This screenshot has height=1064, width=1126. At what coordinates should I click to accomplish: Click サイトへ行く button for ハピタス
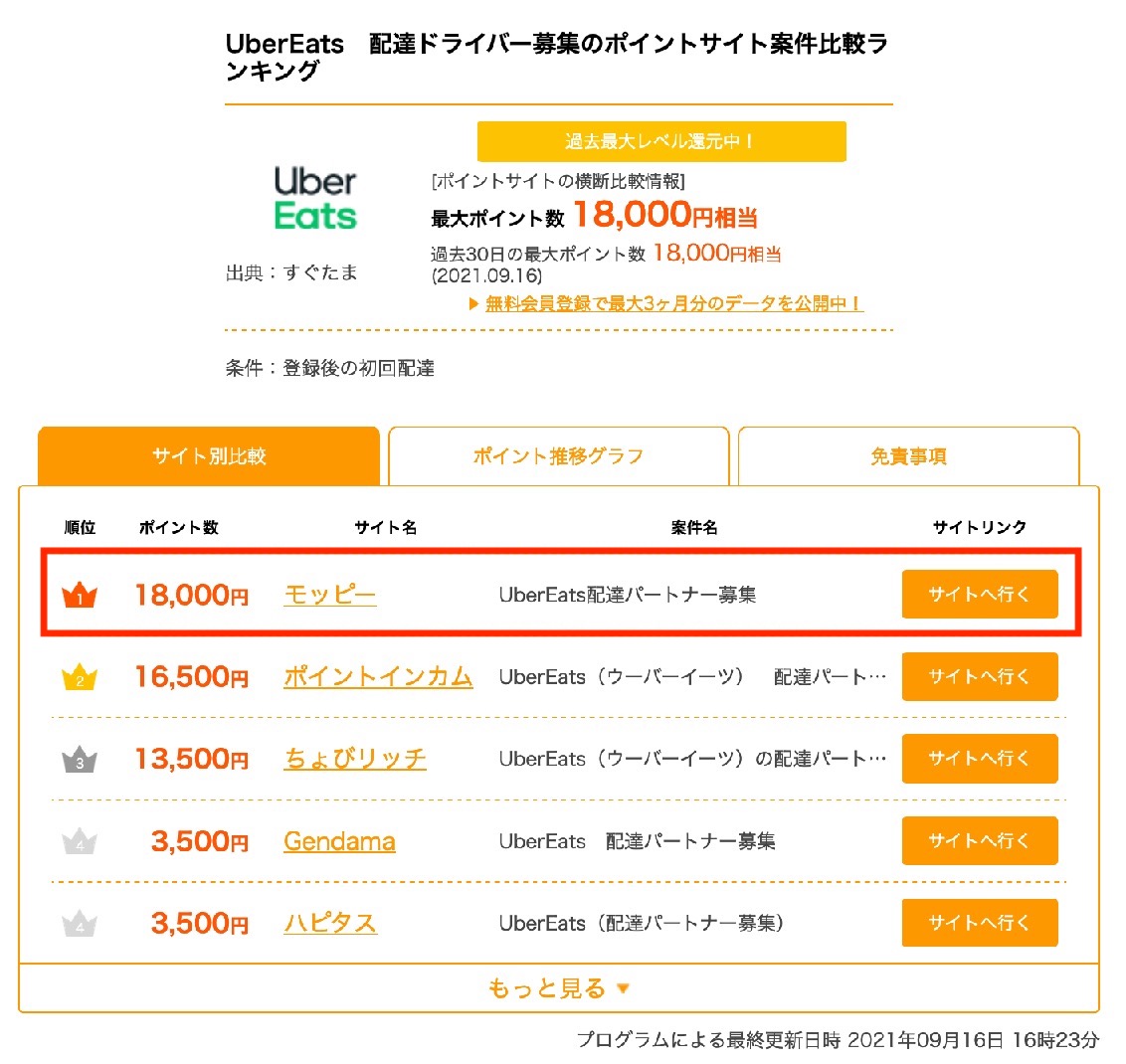coord(980,923)
